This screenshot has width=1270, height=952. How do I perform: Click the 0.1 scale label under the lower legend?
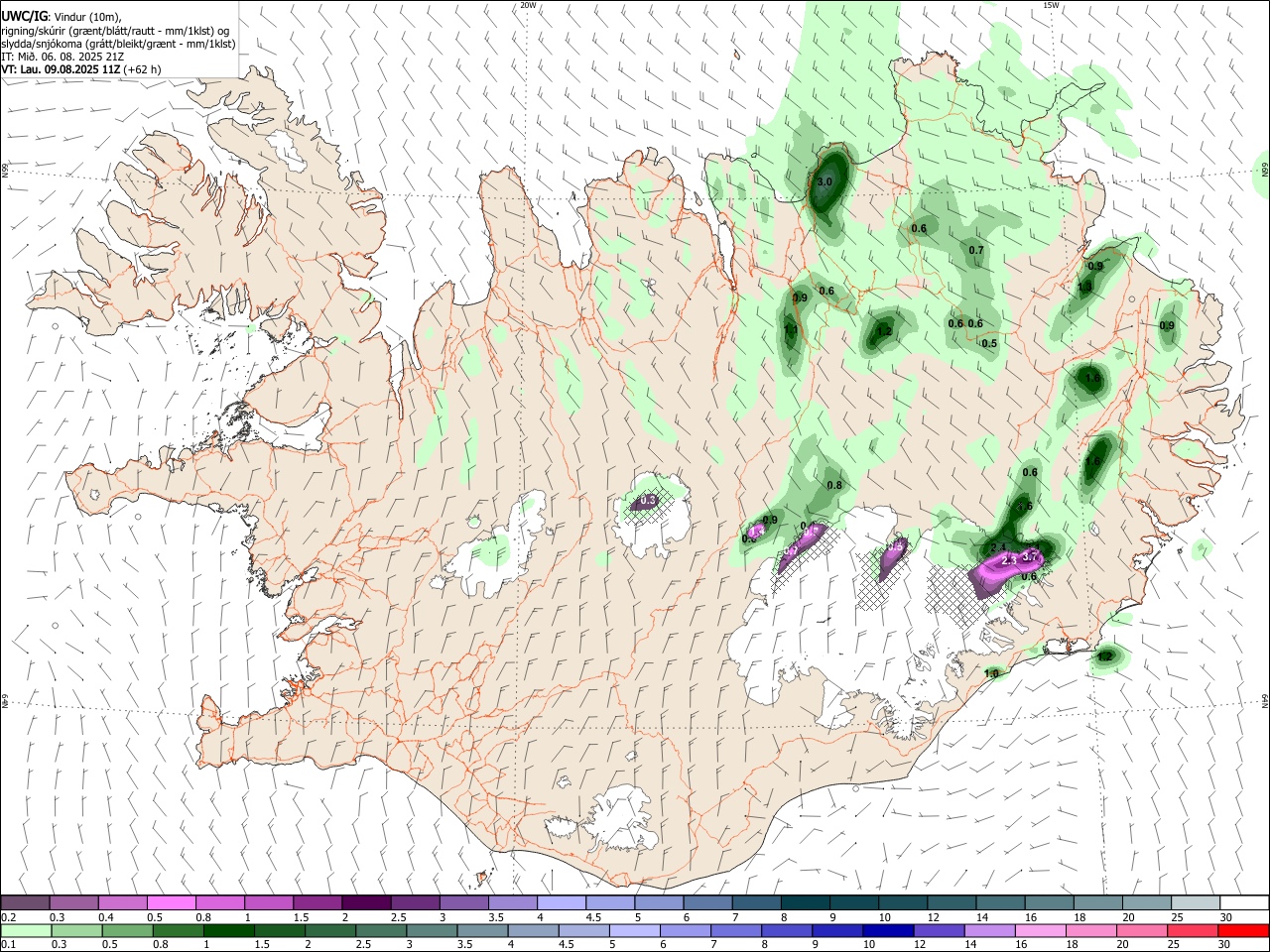tap(8, 945)
